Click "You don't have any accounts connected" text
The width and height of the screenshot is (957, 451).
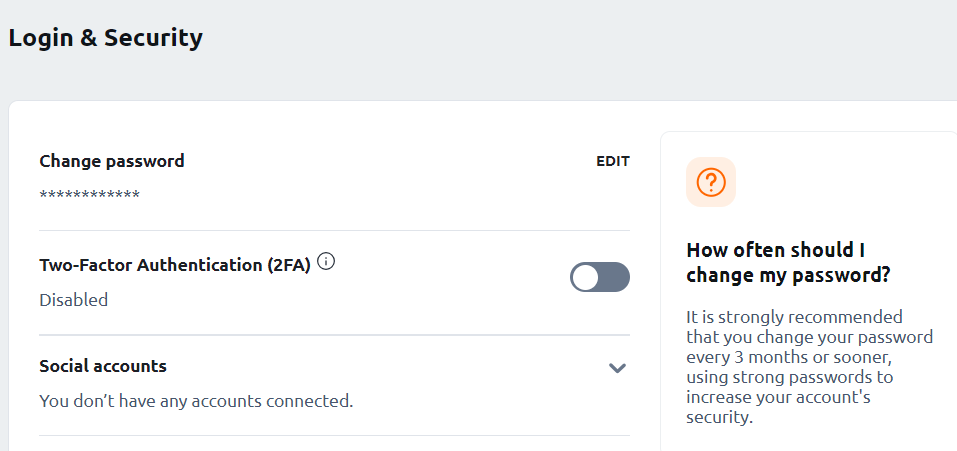(x=197, y=402)
